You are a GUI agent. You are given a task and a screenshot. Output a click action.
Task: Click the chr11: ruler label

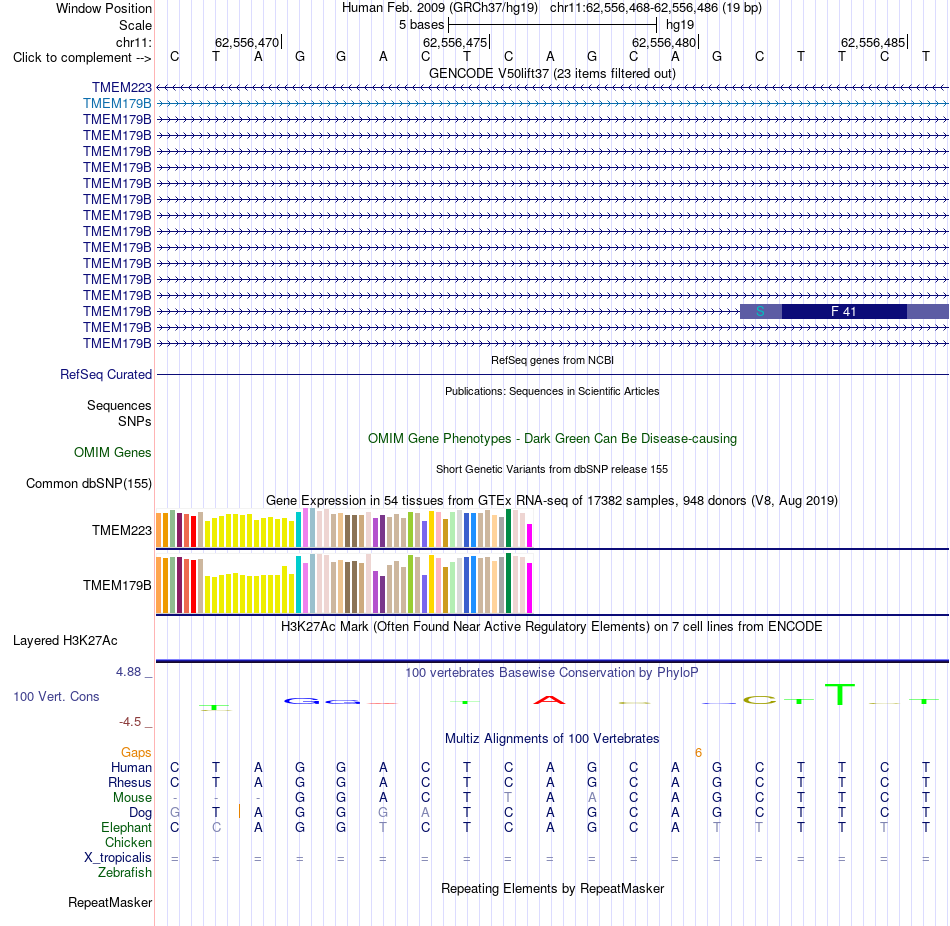134,42
